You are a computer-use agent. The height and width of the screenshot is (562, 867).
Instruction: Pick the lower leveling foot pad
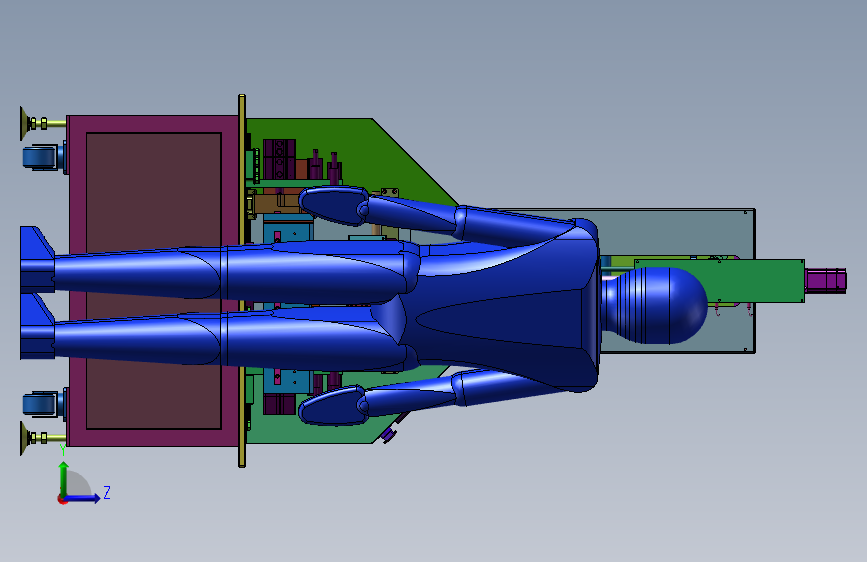click(x=24, y=438)
